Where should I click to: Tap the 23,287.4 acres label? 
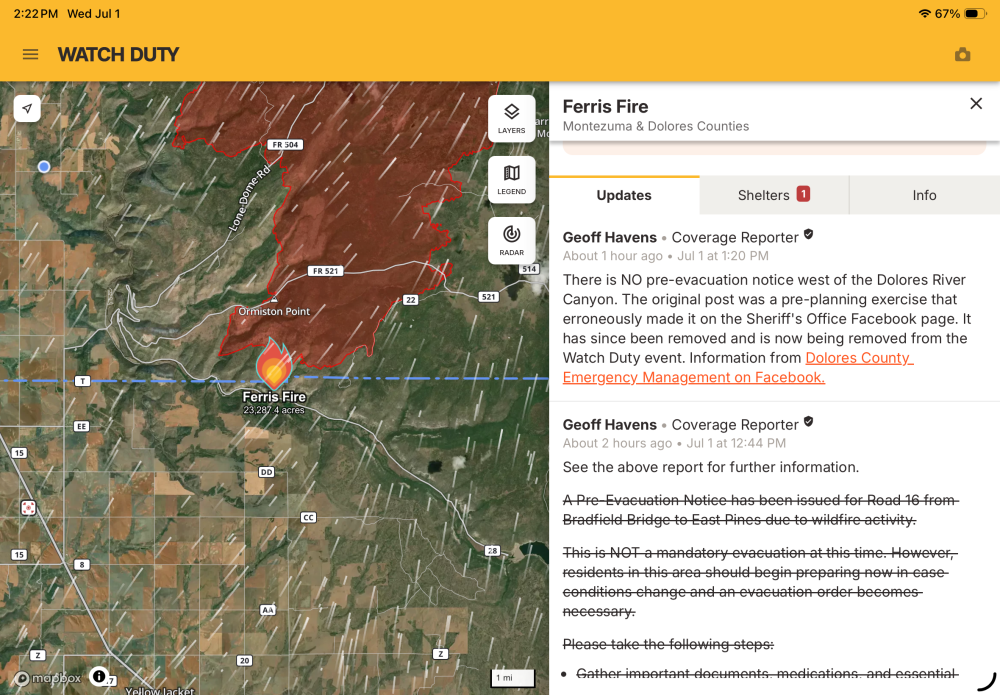pyautogui.click(x=274, y=410)
